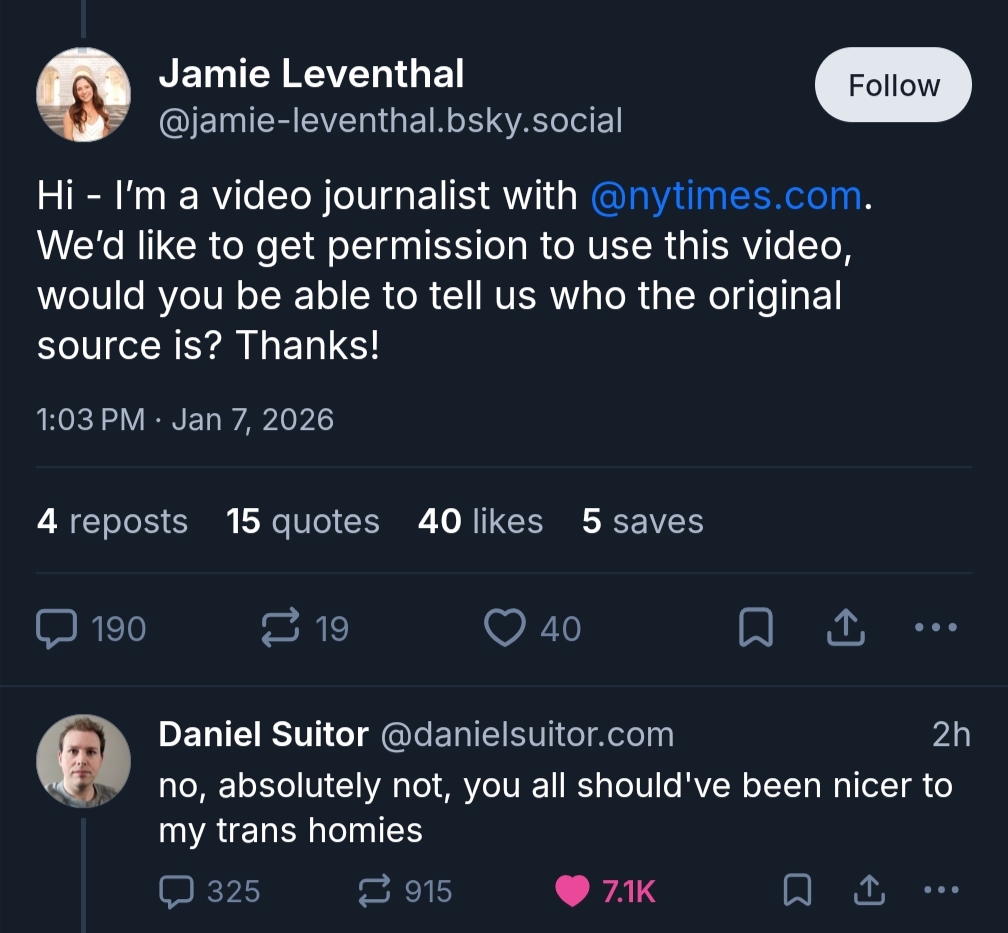Open Jamie Leventhal's profile avatar
This screenshot has width=1008, height=933.
[x=84, y=94]
